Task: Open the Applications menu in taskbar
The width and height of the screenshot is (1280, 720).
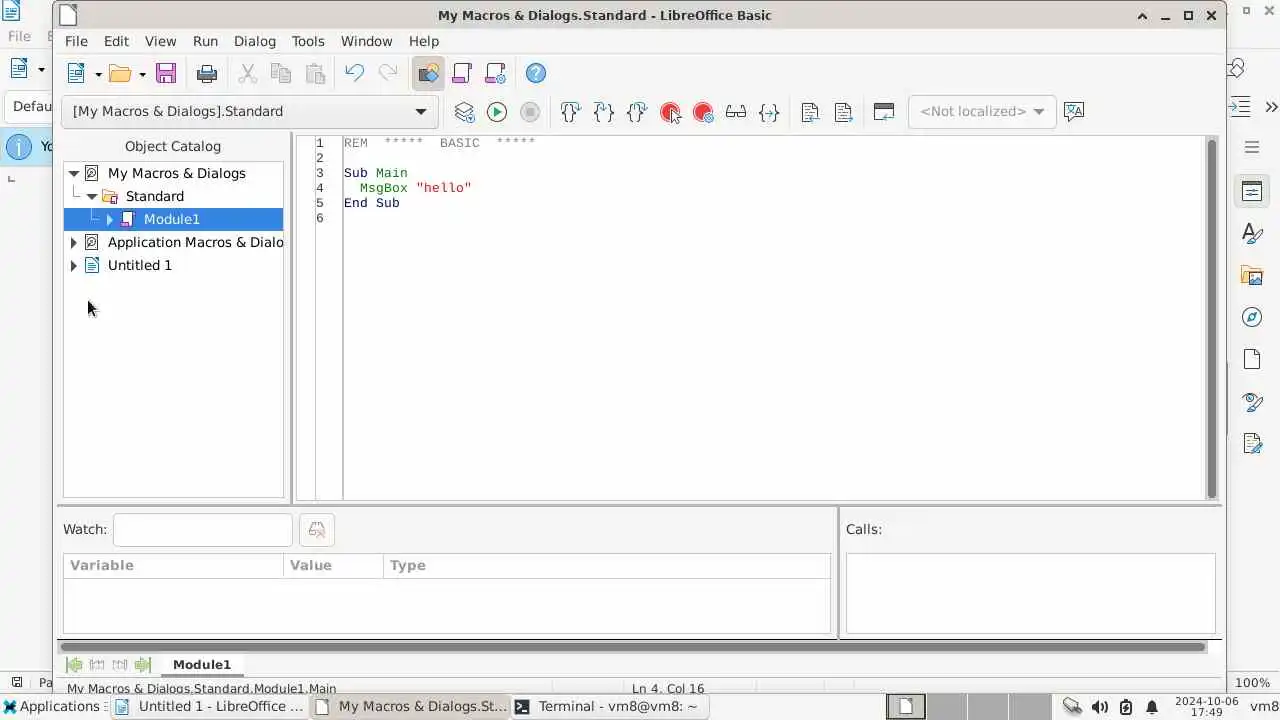Action: 52,706
